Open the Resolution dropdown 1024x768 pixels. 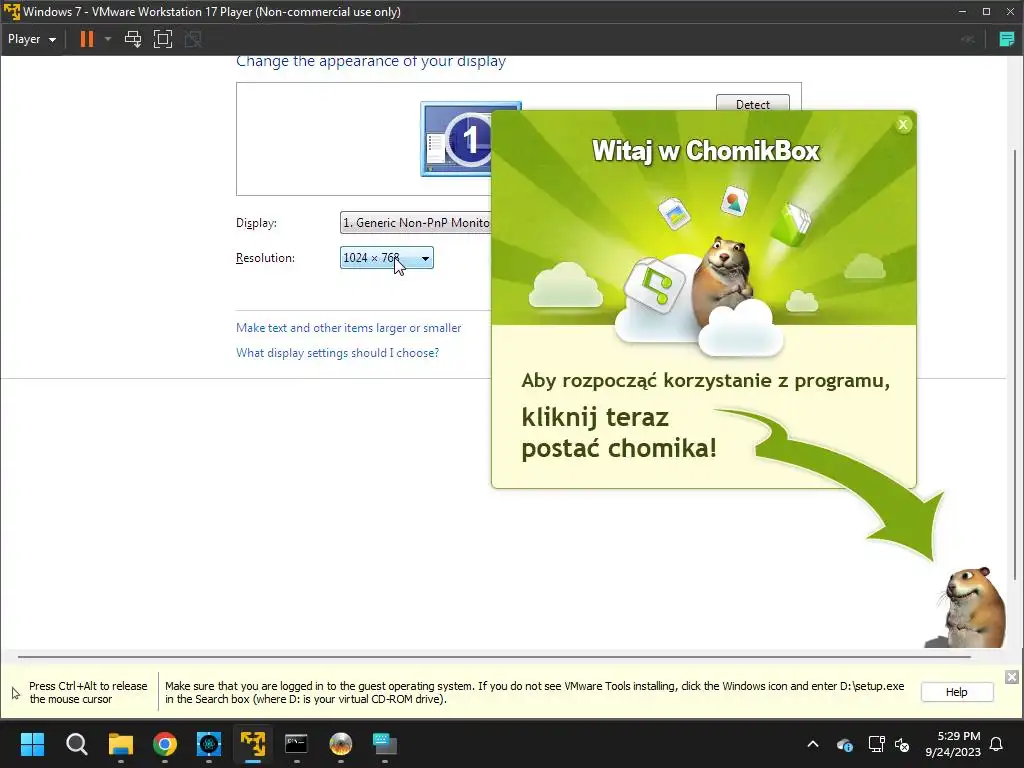387,258
